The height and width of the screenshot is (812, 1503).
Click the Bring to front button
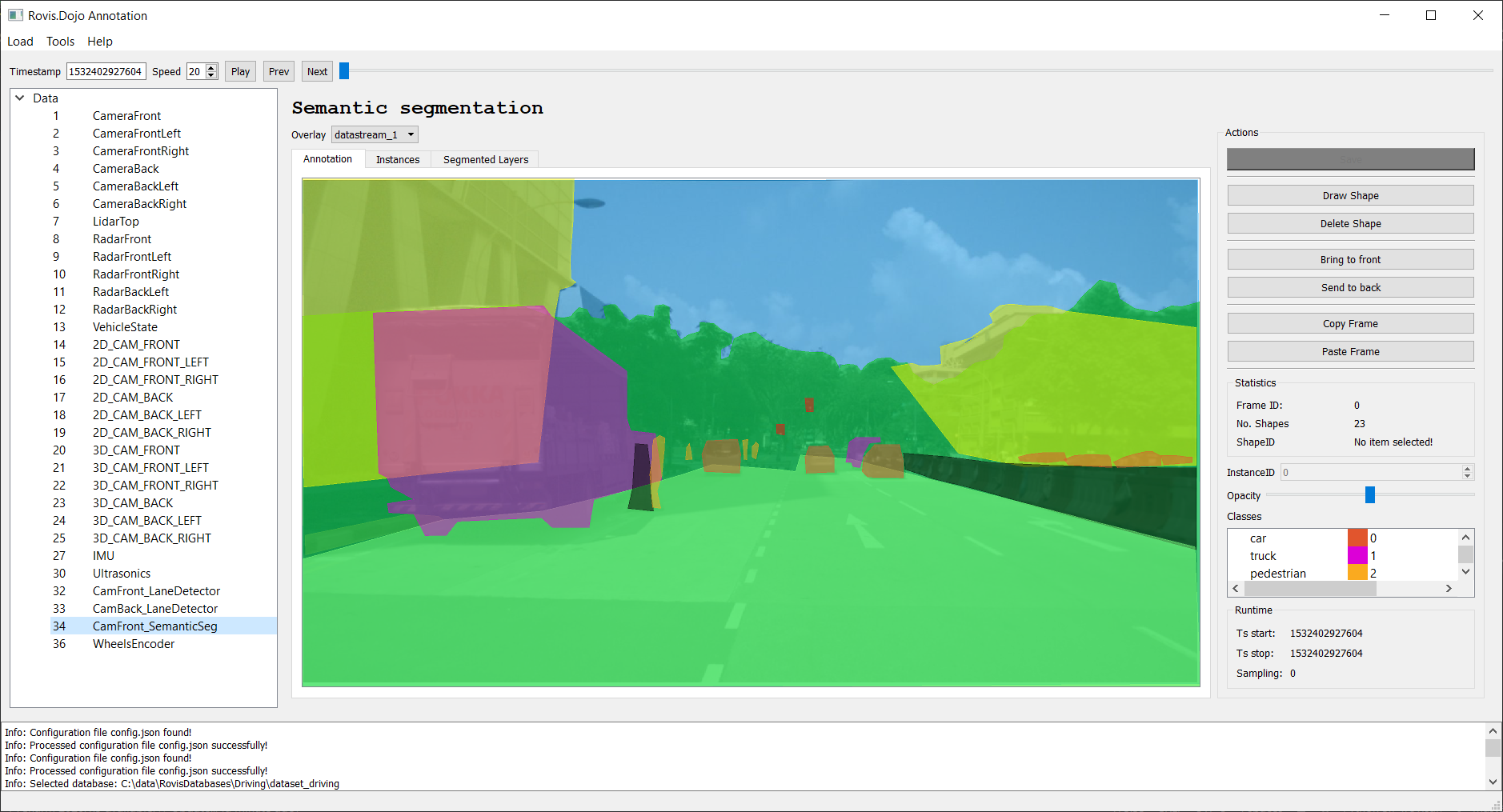(1349, 258)
